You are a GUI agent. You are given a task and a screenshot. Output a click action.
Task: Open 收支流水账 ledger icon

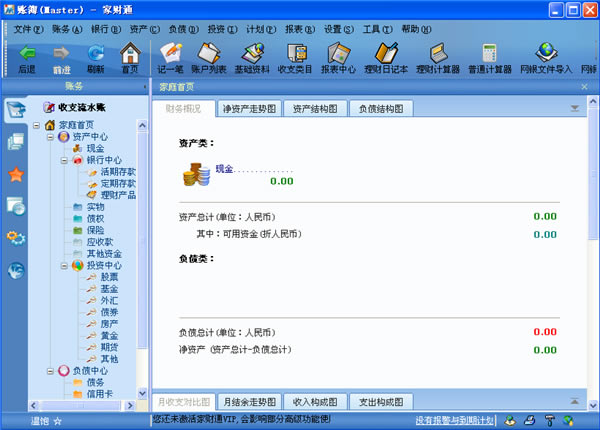49,108
